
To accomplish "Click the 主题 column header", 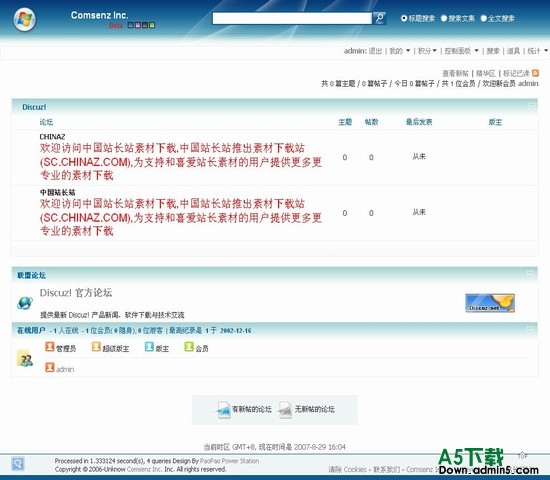I will tap(345, 122).
